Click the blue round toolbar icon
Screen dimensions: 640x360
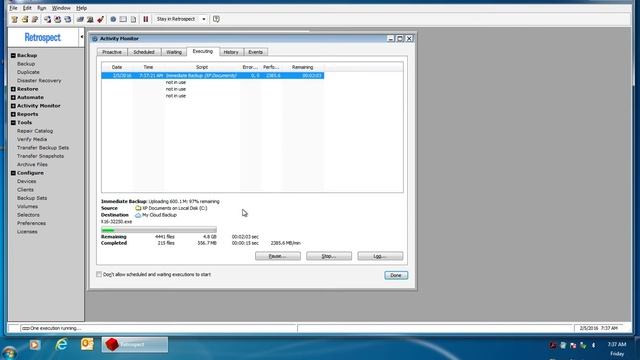pyautogui.click(x=113, y=19)
